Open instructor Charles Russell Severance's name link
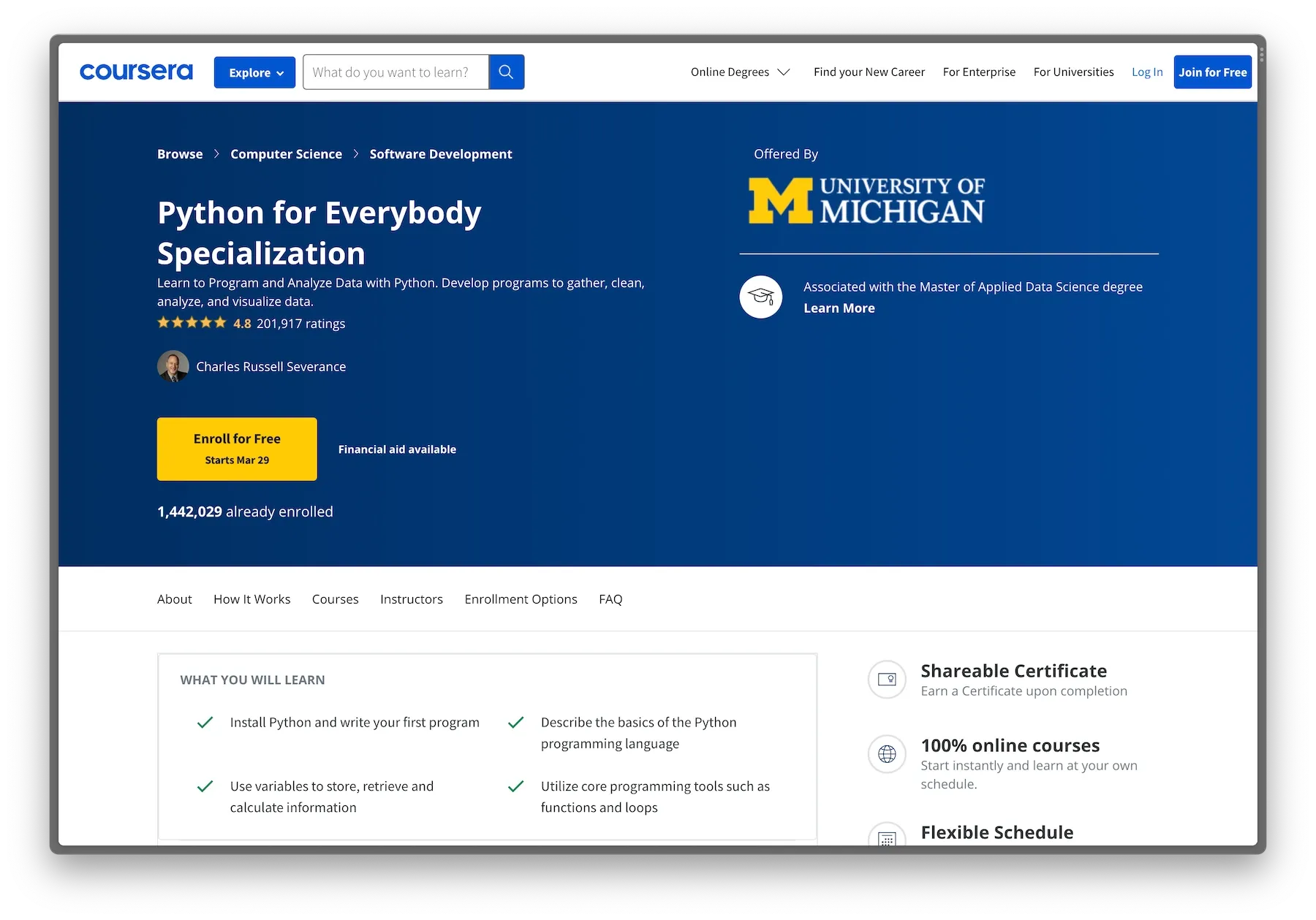Image resolution: width=1316 pixels, height=920 pixels. 271,367
